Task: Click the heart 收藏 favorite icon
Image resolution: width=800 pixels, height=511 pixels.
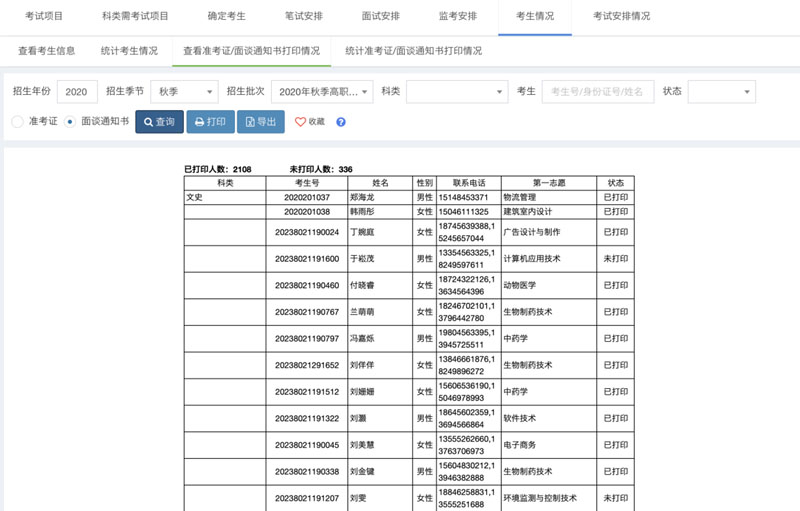Action: pos(299,122)
